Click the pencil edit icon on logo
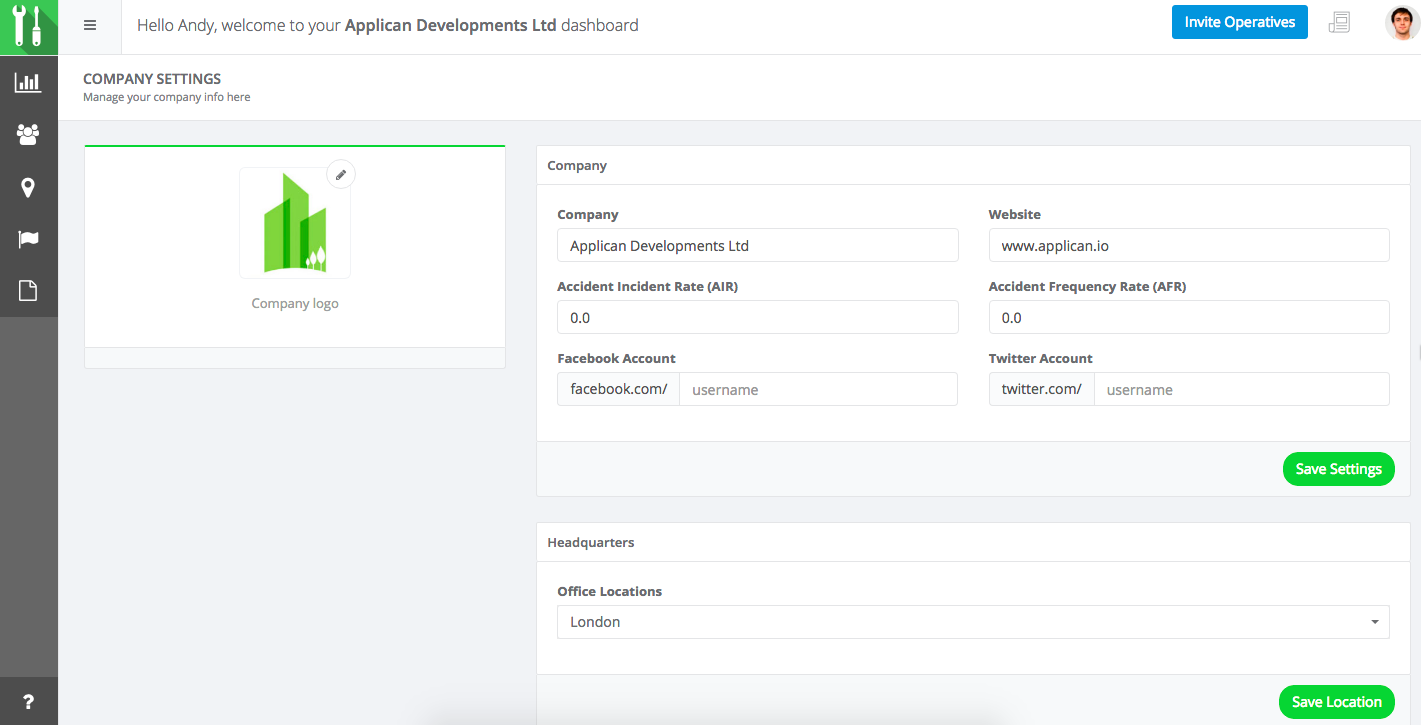 pos(341,175)
